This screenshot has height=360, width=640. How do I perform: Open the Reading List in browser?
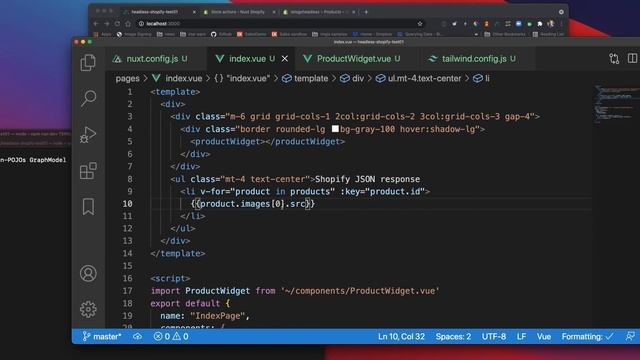548,35
